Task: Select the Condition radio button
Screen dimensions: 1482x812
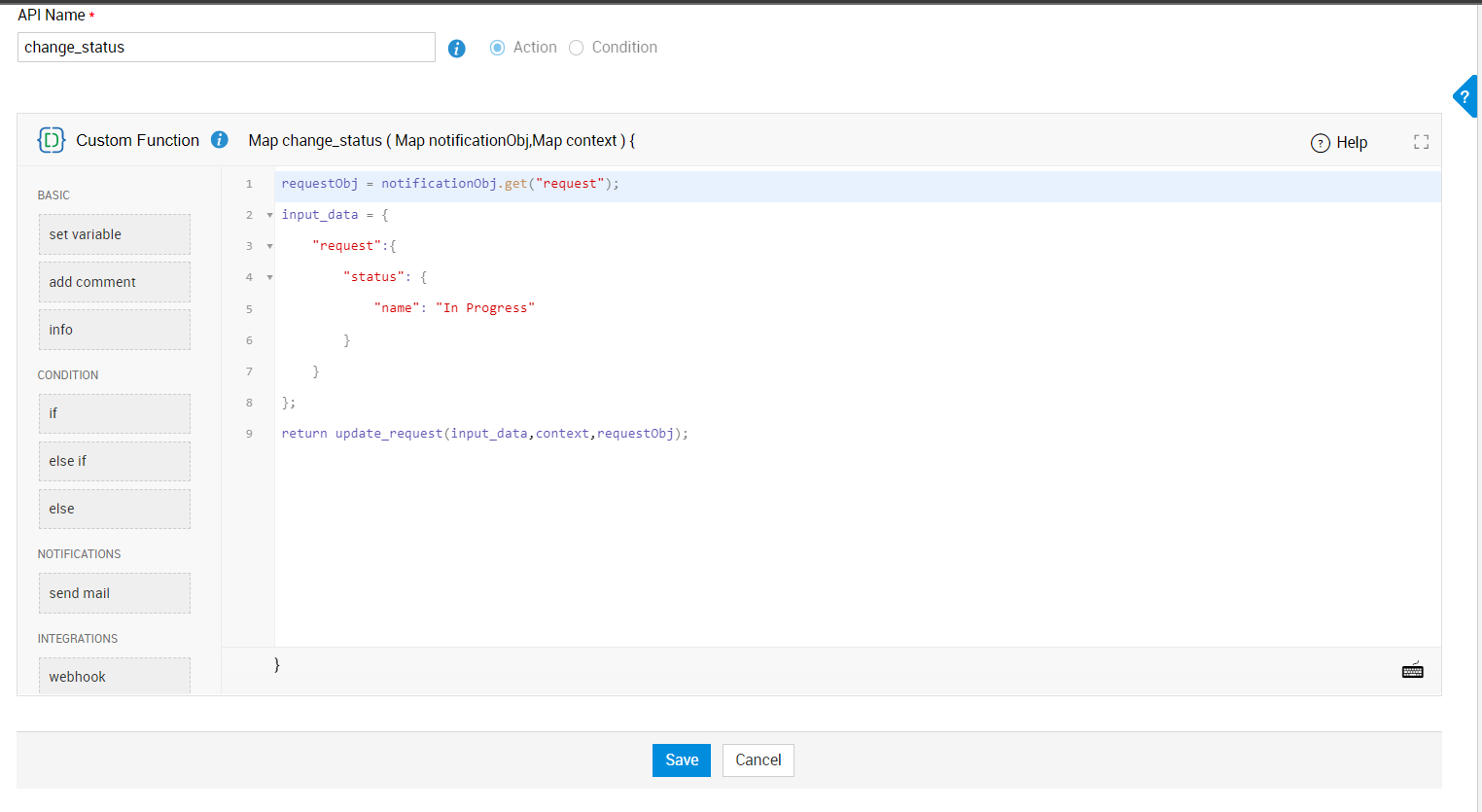Action: (x=576, y=48)
